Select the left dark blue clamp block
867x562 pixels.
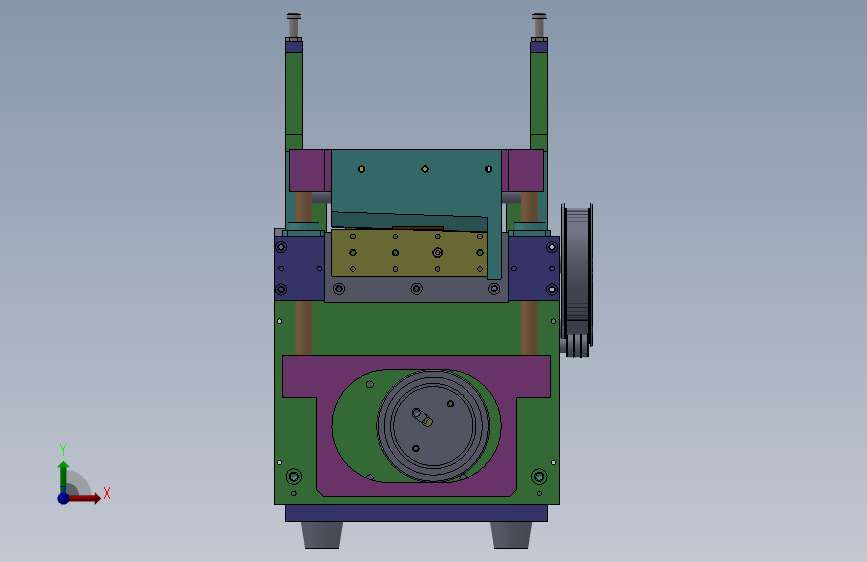300,268
